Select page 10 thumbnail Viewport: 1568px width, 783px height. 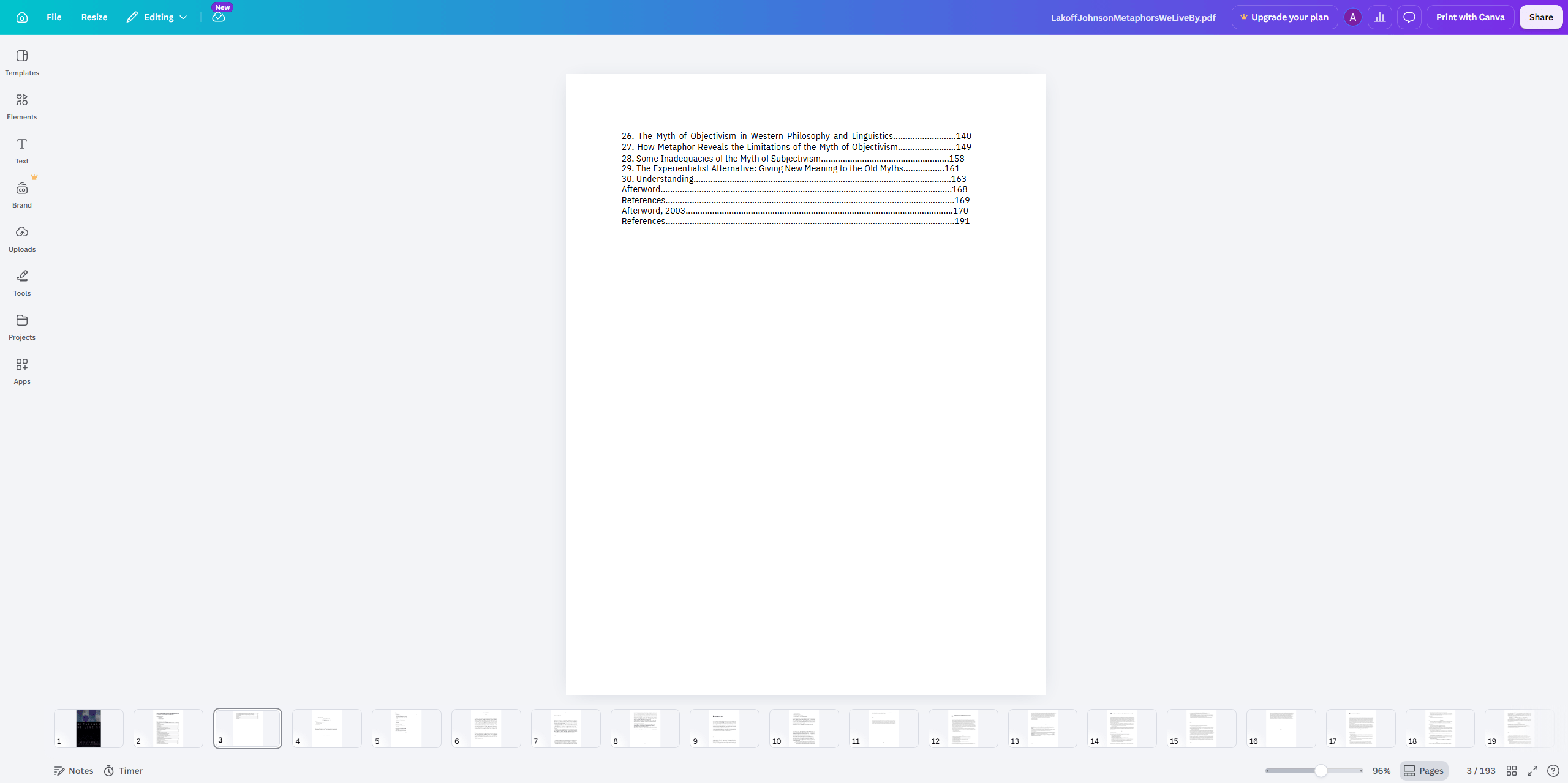(804, 729)
